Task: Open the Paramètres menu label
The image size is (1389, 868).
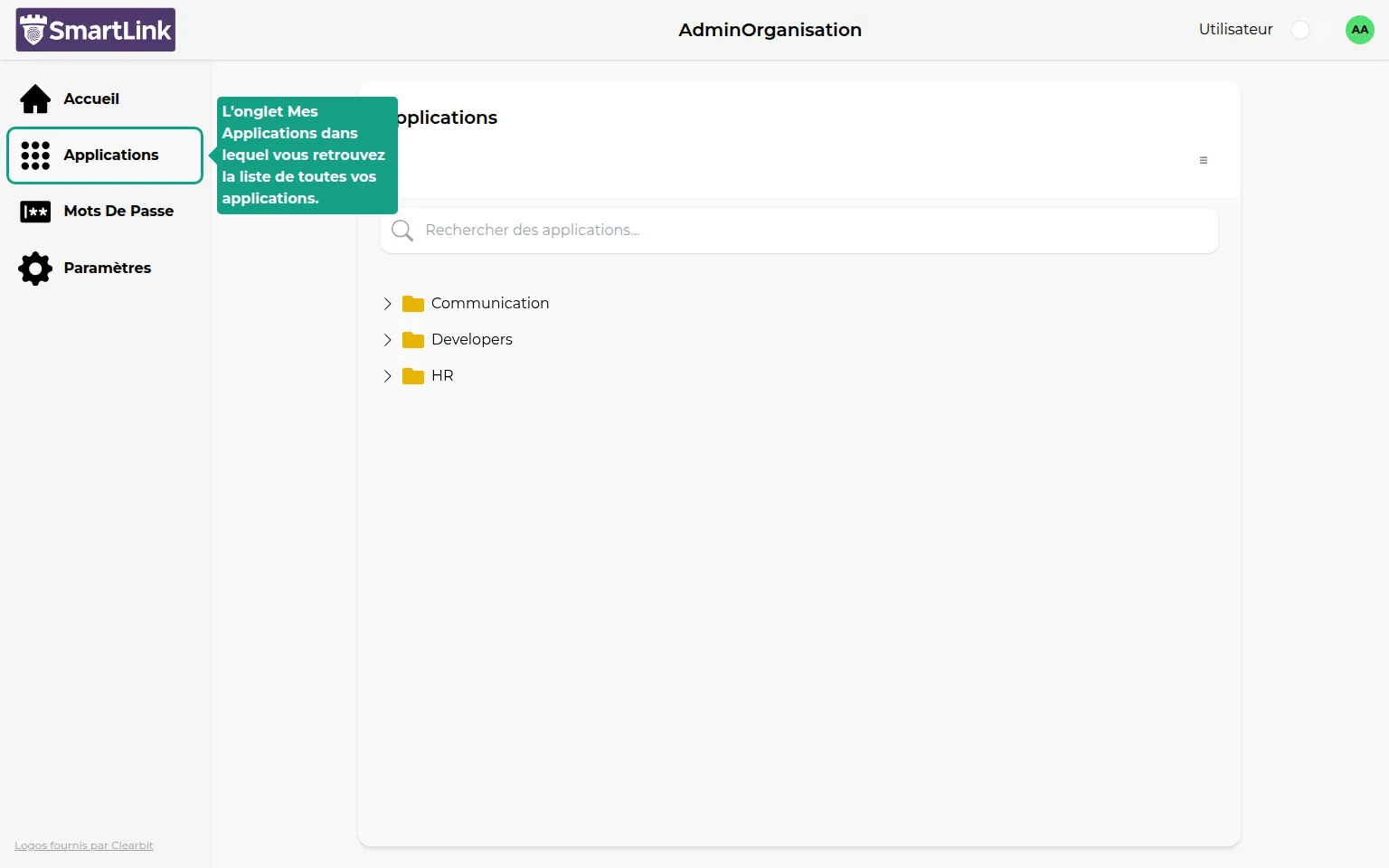Action: click(x=107, y=269)
